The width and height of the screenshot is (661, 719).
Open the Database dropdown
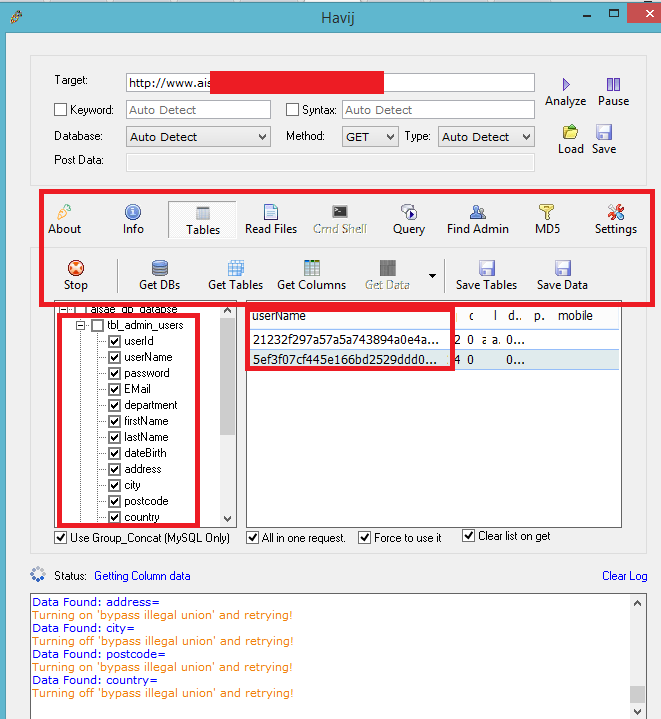pyautogui.click(x=198, y=137)
